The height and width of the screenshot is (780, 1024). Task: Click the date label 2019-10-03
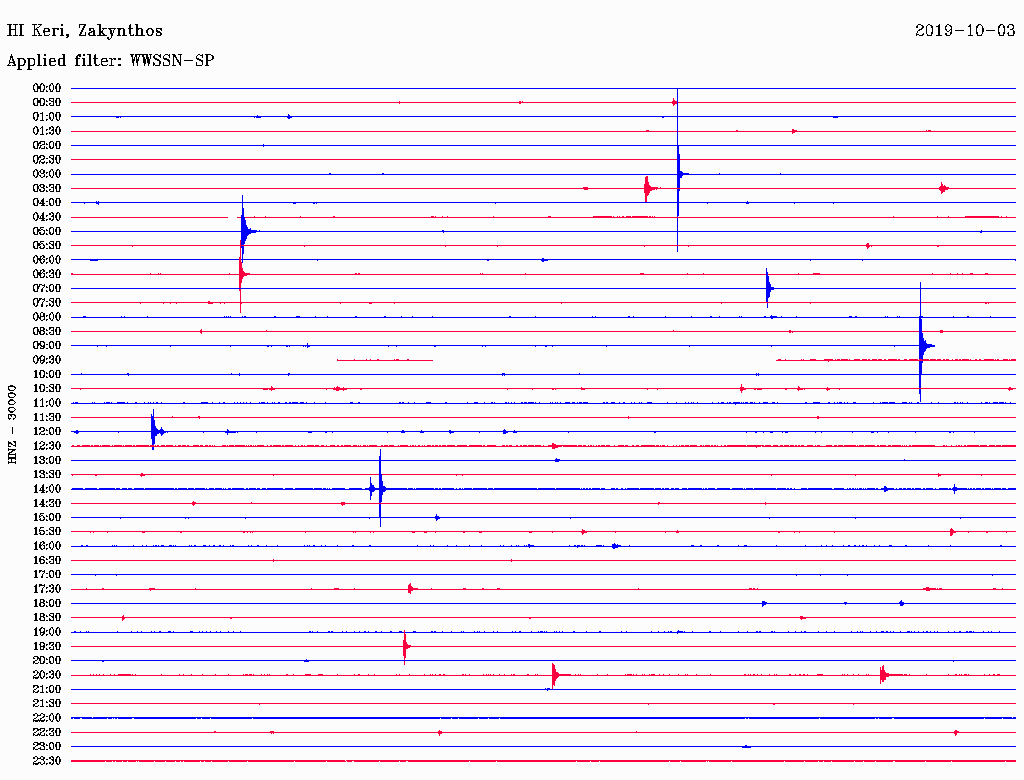pyautogui.click(x=965, y=30)
